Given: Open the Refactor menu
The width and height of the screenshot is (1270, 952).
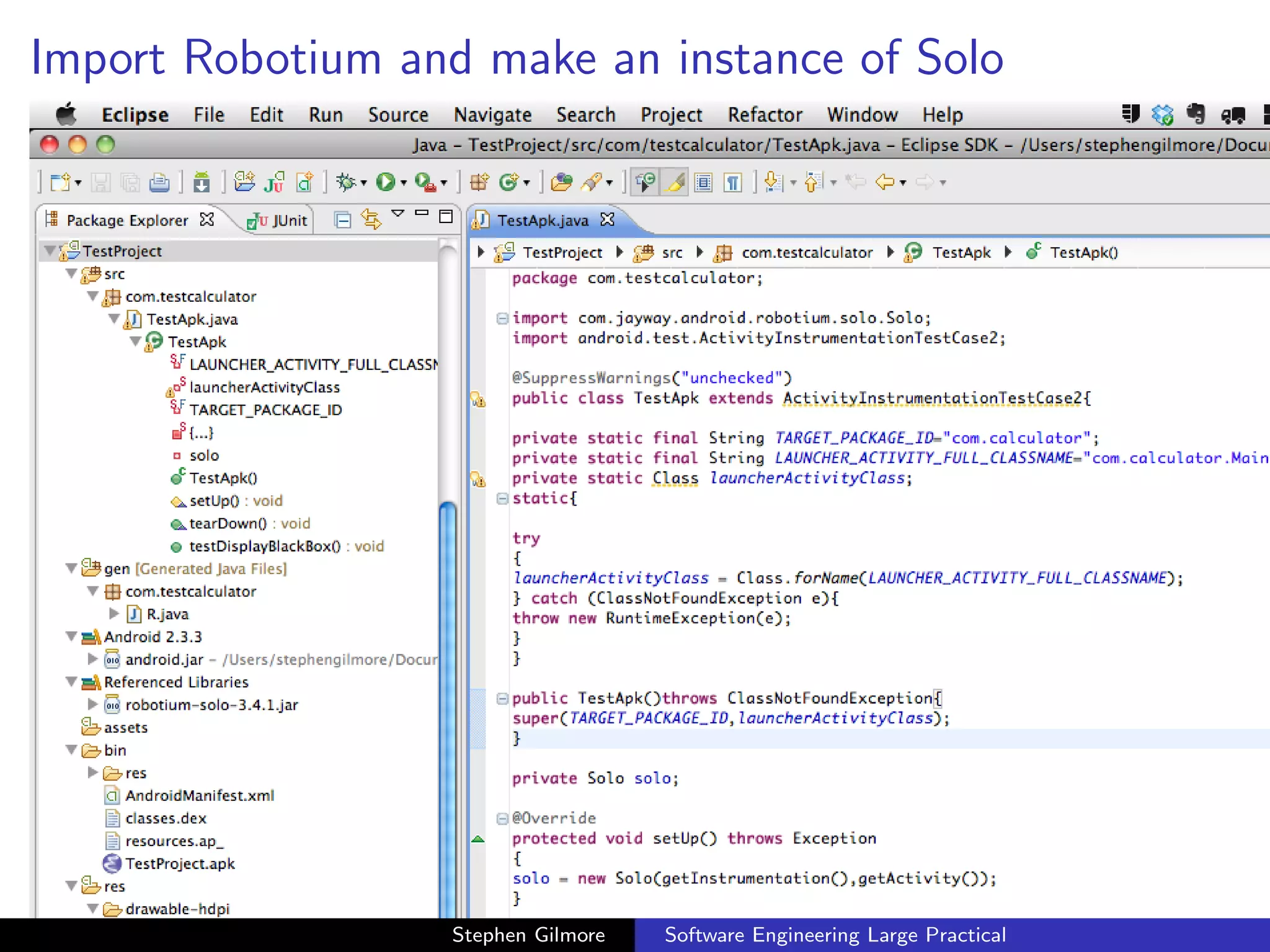Looking at the screenshot, I should point(765,115).
